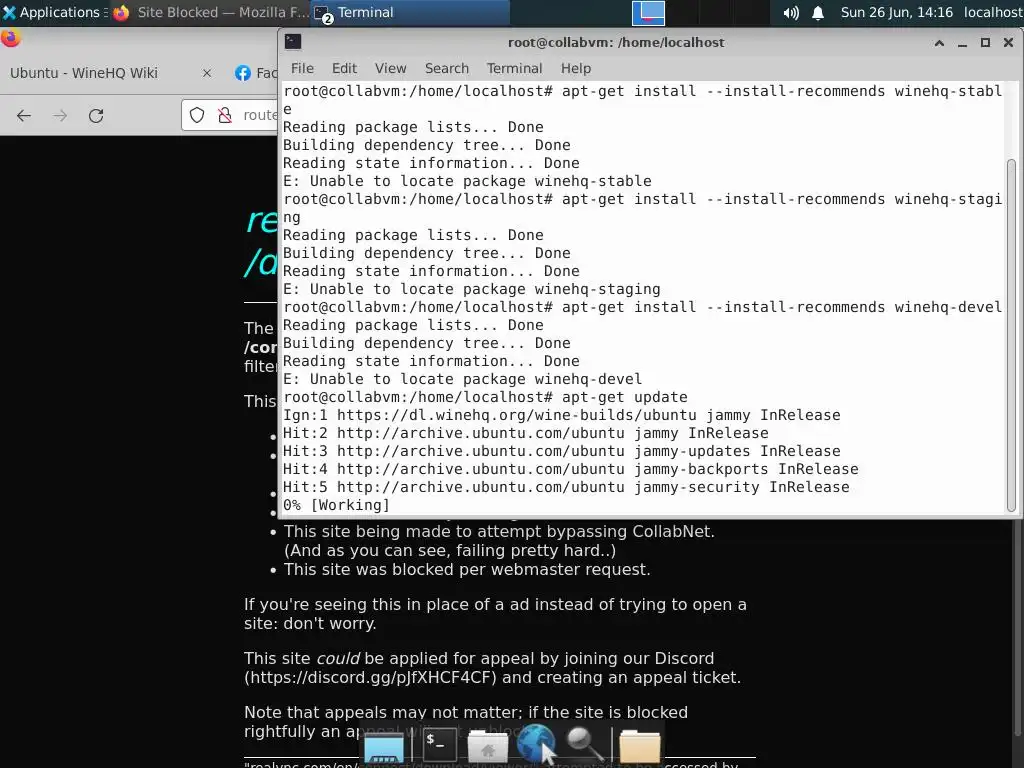The width and height of the screenshot is (1024, 768).
Task: Click the terminal title root@collabvm: /home/localhost
Action: [616, 42]
